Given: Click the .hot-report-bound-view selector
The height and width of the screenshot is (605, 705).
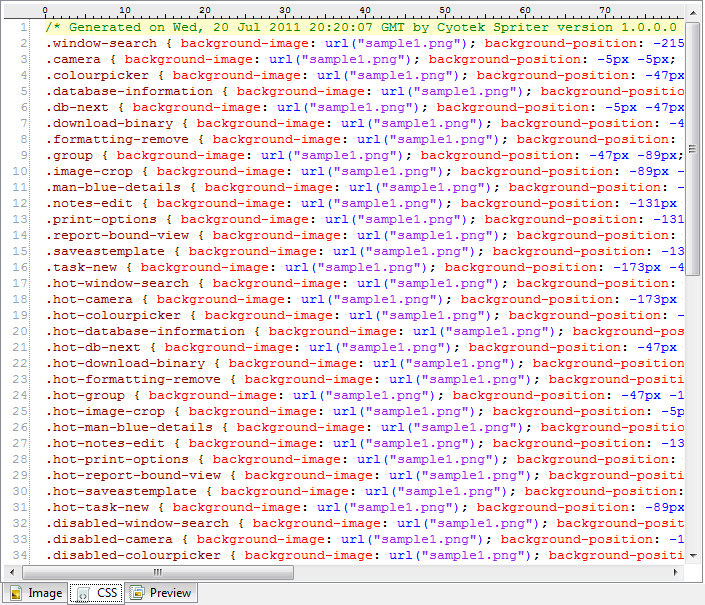Looking at the screenshot, I should (x=133, y=476).
